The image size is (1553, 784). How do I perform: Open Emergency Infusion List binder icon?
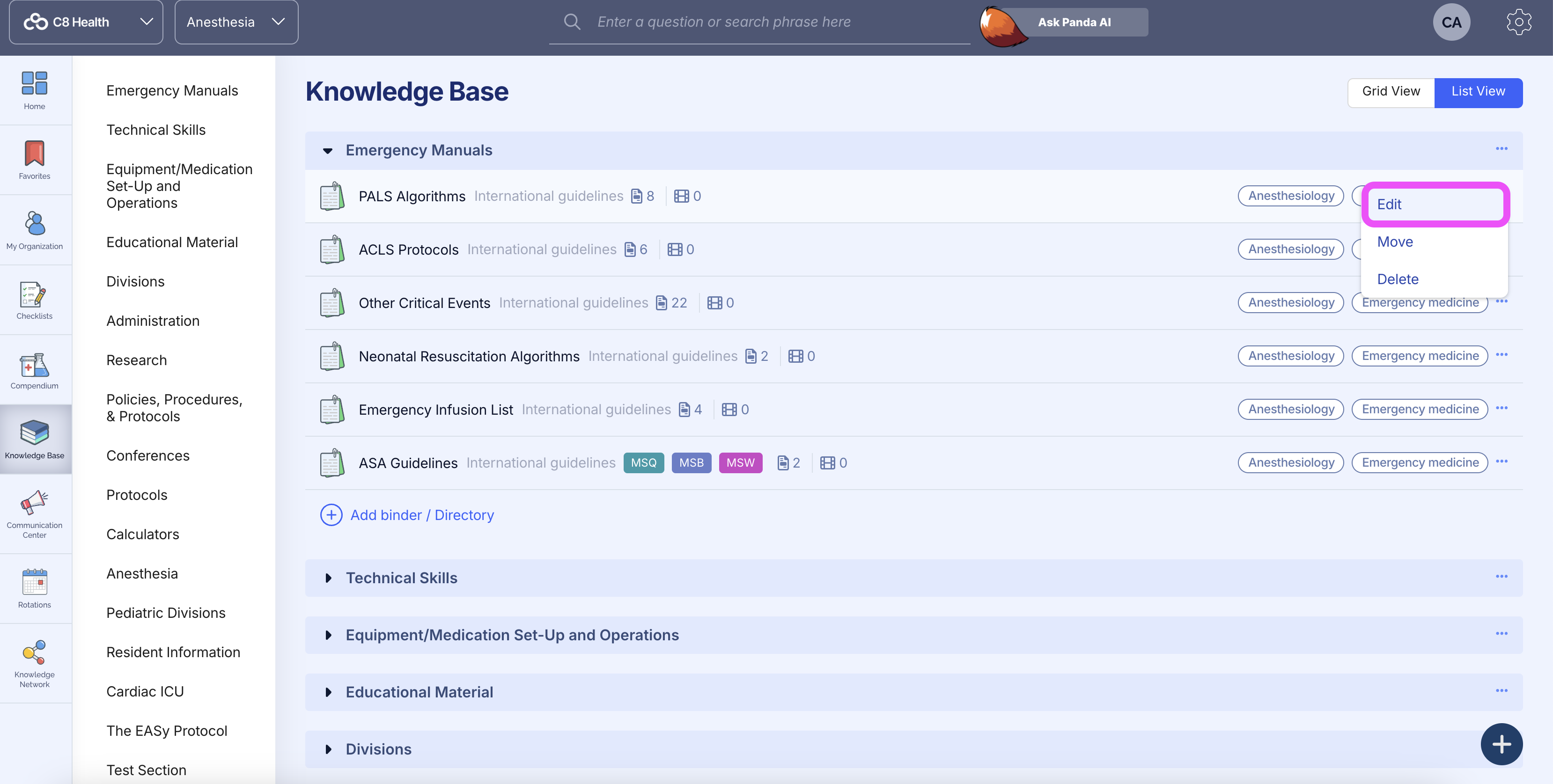(331, 410)
